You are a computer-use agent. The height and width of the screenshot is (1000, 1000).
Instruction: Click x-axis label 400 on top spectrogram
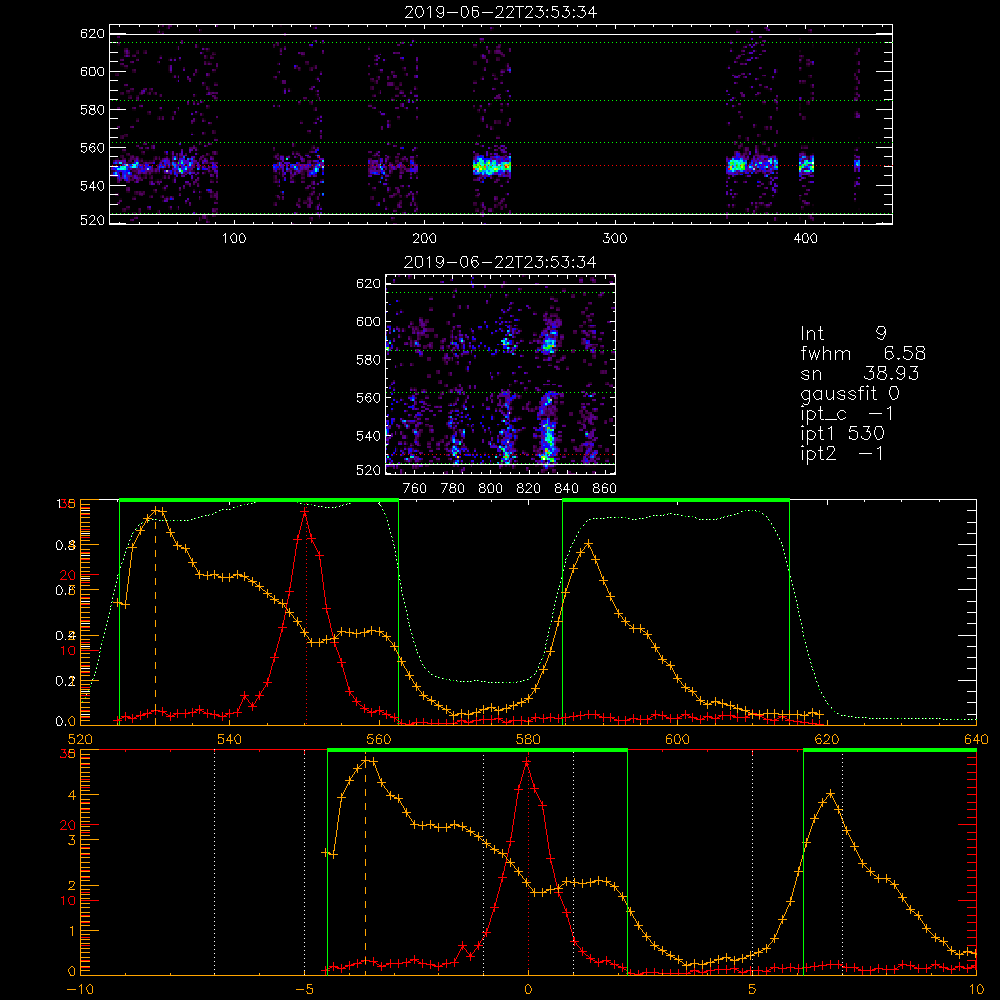tap(805, 238)
